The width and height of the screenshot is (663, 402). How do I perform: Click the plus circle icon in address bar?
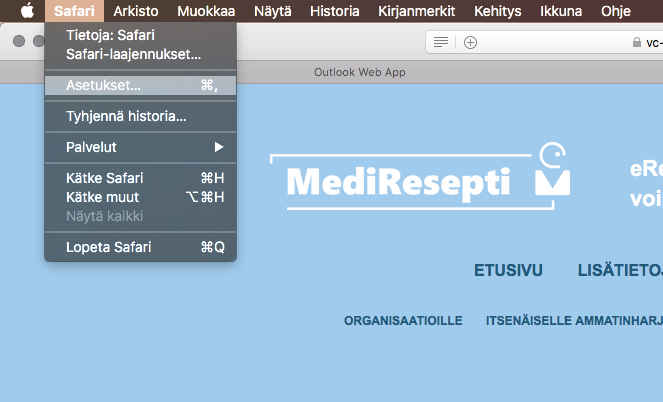pos(470,42)
